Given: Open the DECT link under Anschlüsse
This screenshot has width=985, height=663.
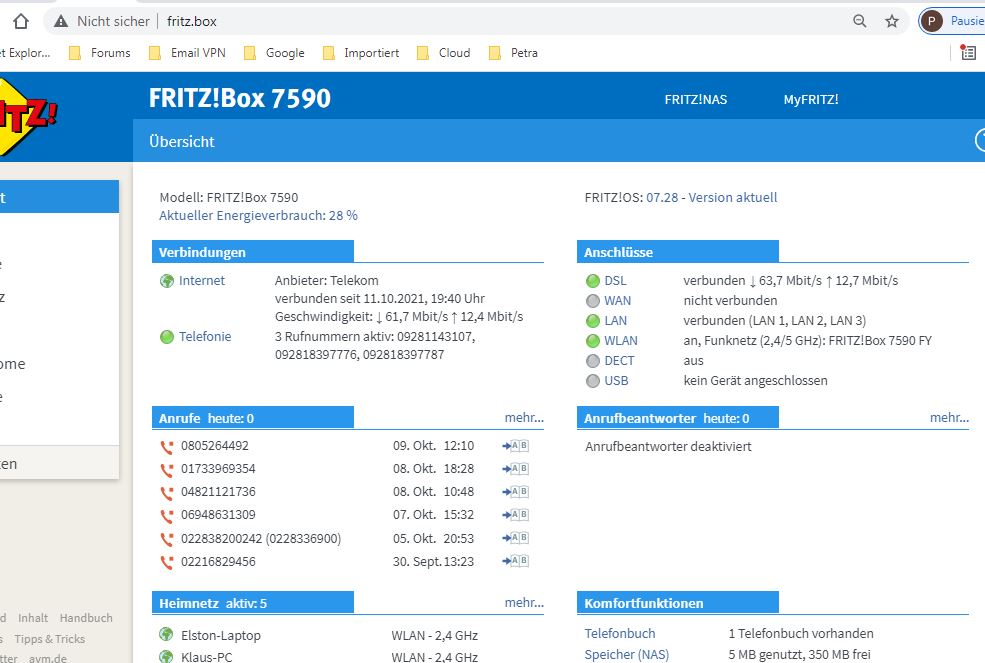Looking at the screenshot, I should (x=619, y=361).
